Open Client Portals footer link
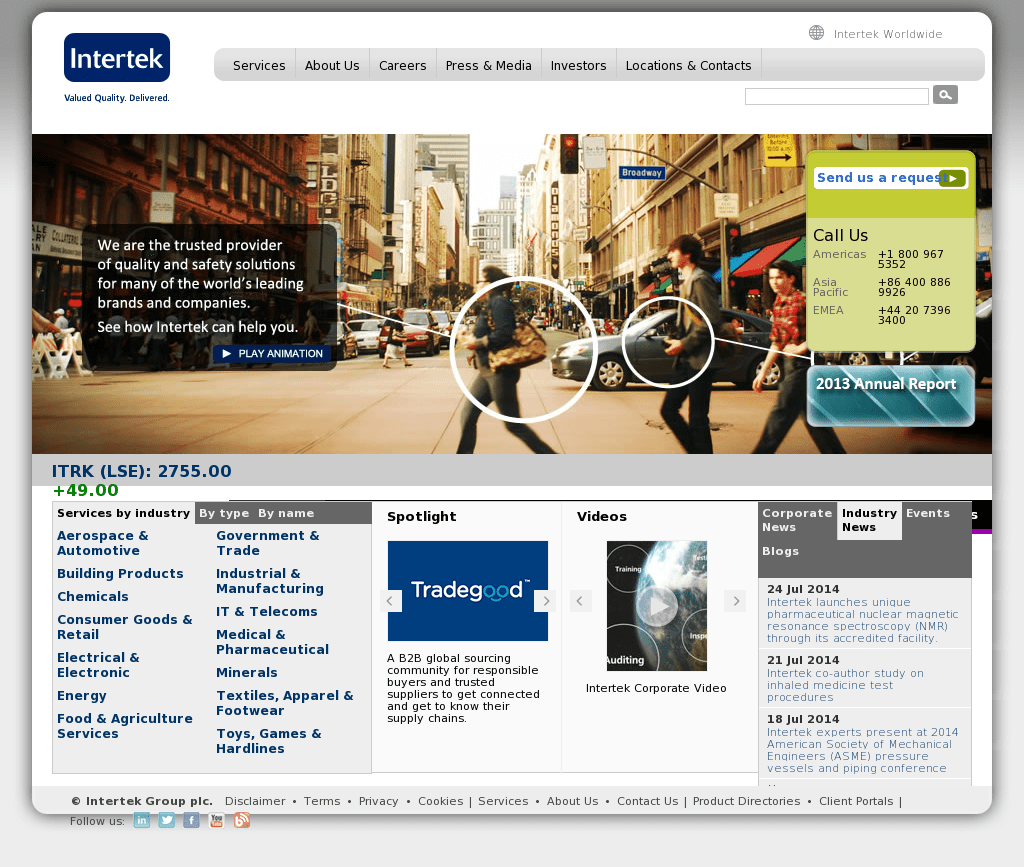 (856, 801)
